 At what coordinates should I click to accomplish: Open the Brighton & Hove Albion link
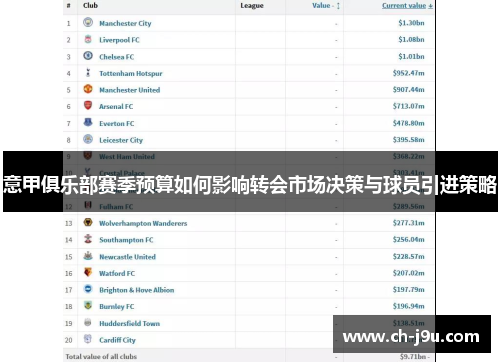tap(137, 290)
